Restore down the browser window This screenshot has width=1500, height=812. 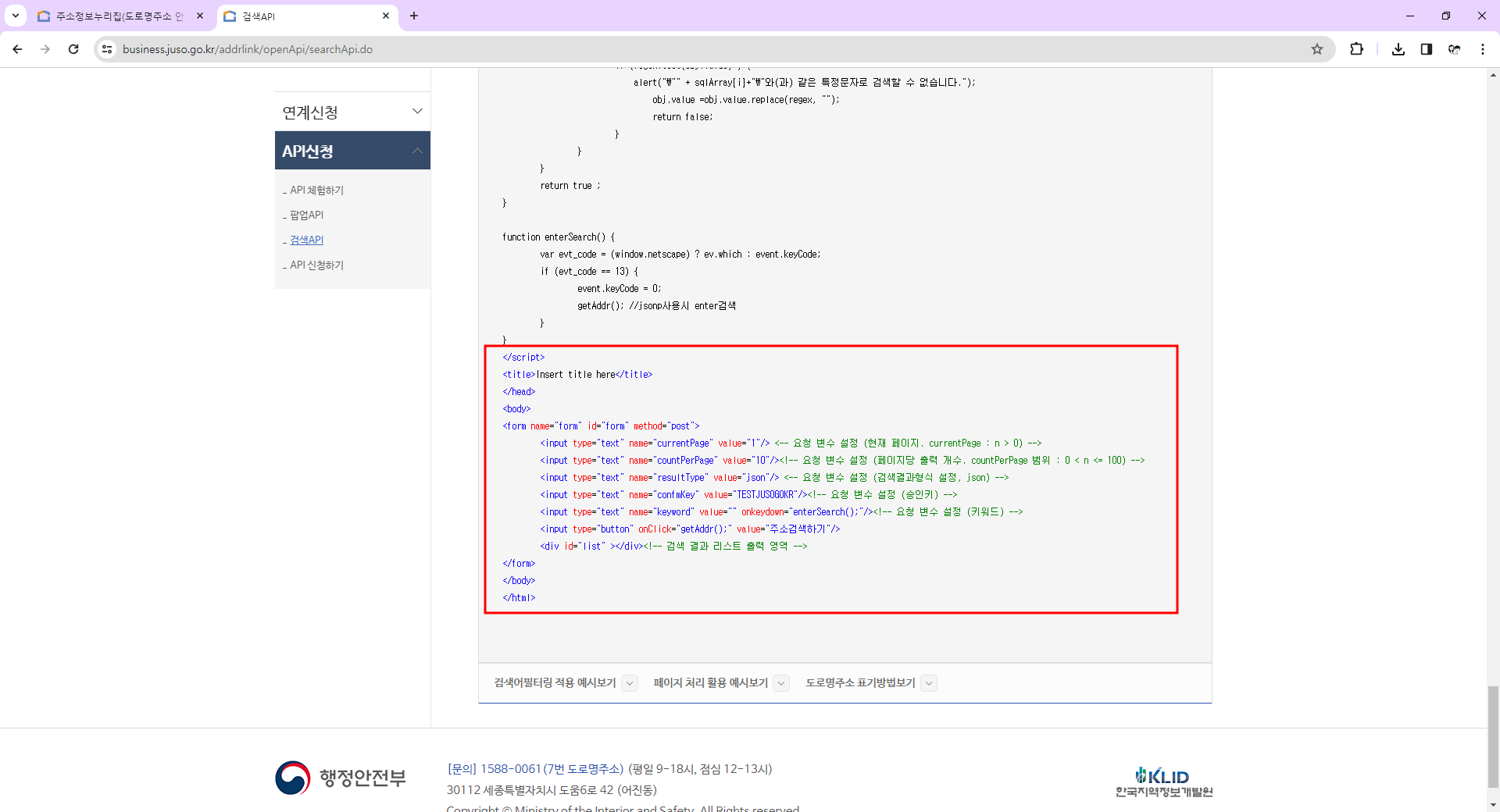click(x=1446, y=16)
